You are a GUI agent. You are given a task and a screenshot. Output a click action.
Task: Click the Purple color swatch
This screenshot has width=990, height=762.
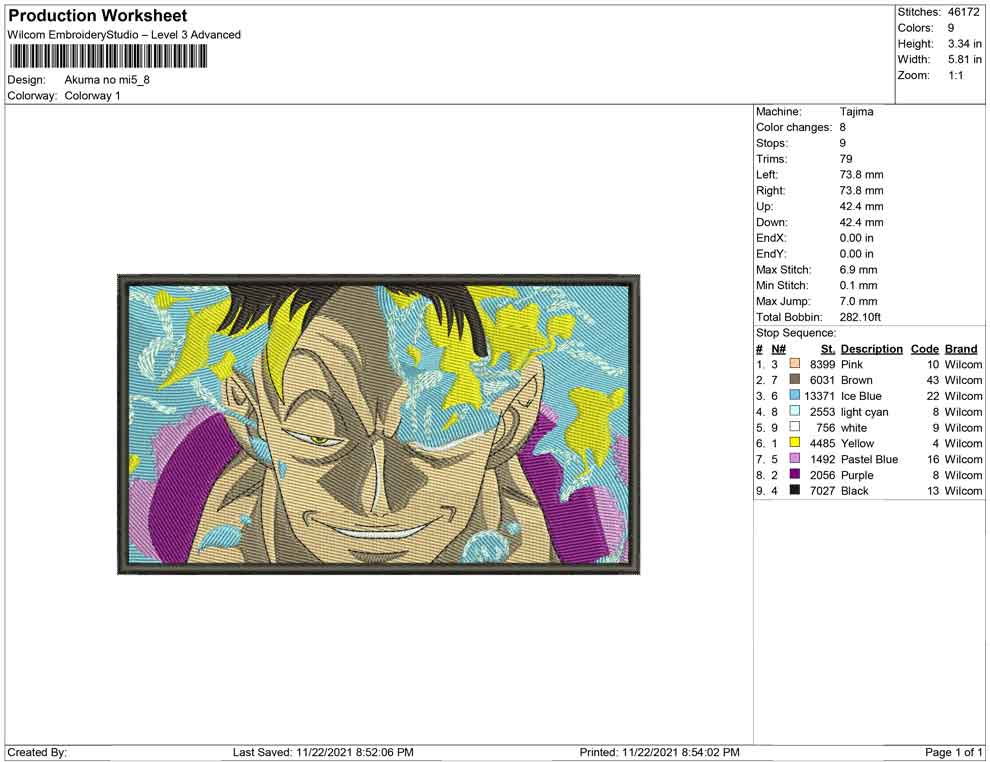click(x=794, y=474)
